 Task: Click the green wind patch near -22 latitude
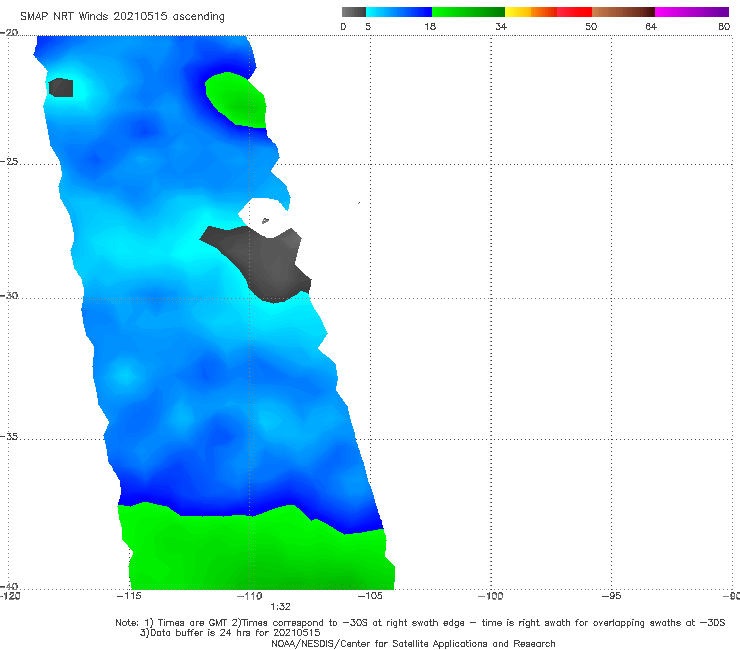tap(238, 99)
